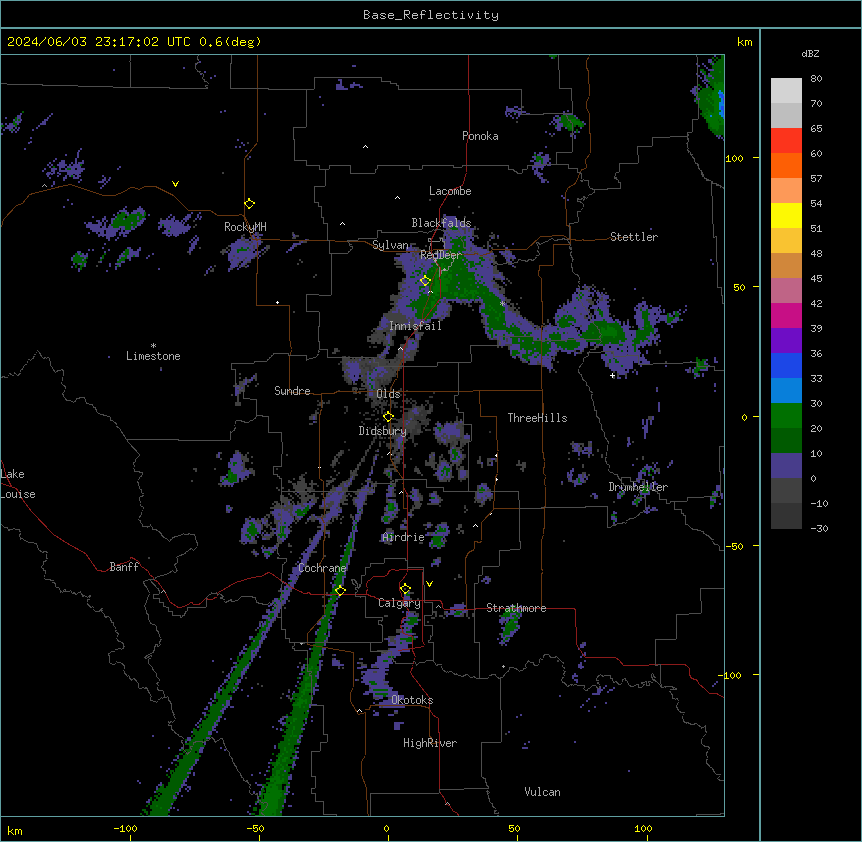Select the magenta 42-39 dBZ legend swatch
Image resolution: width=862 pixels, height=842 pixels.
pos(786,315)
